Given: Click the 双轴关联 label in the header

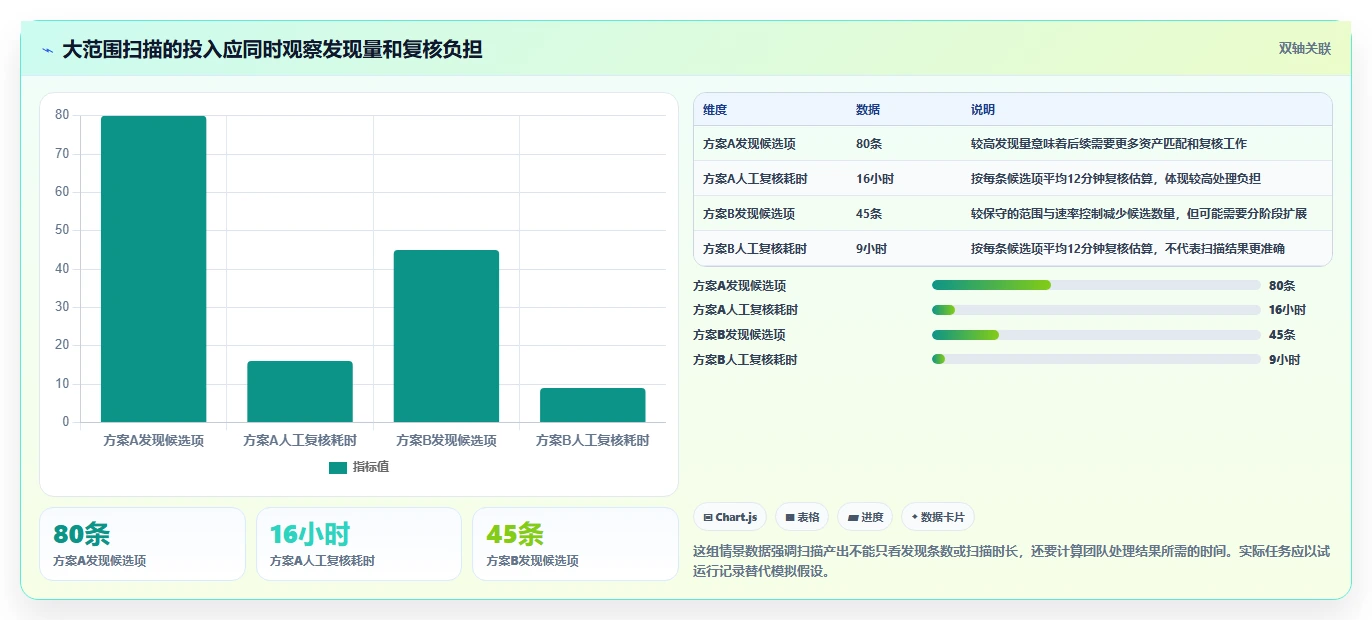Looking at the screenshot, I should 1305,48.
